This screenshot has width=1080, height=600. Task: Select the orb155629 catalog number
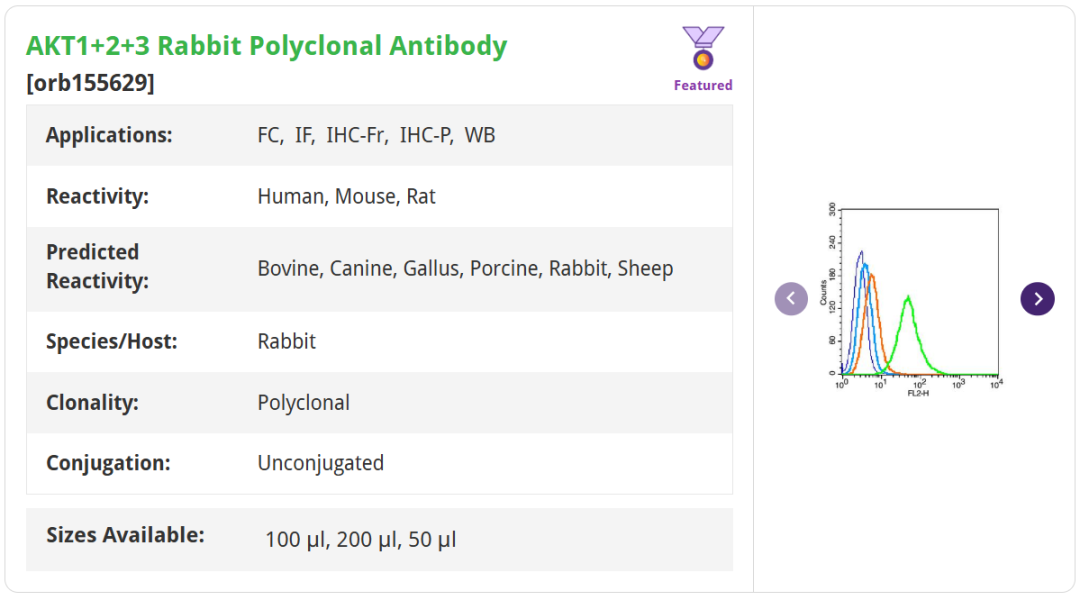click(91, 83)
